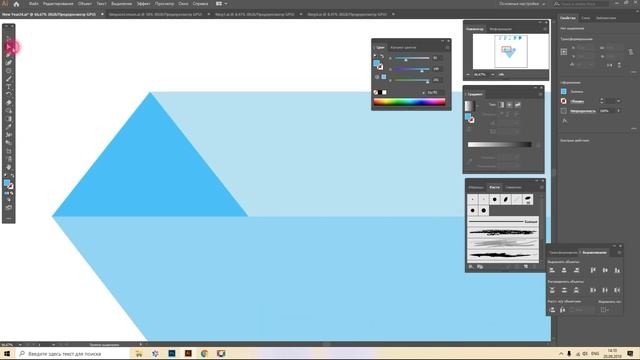Select the Eyedropper tool
The height and width of the screenshot is (360, 640).
[x=9, y=127]
